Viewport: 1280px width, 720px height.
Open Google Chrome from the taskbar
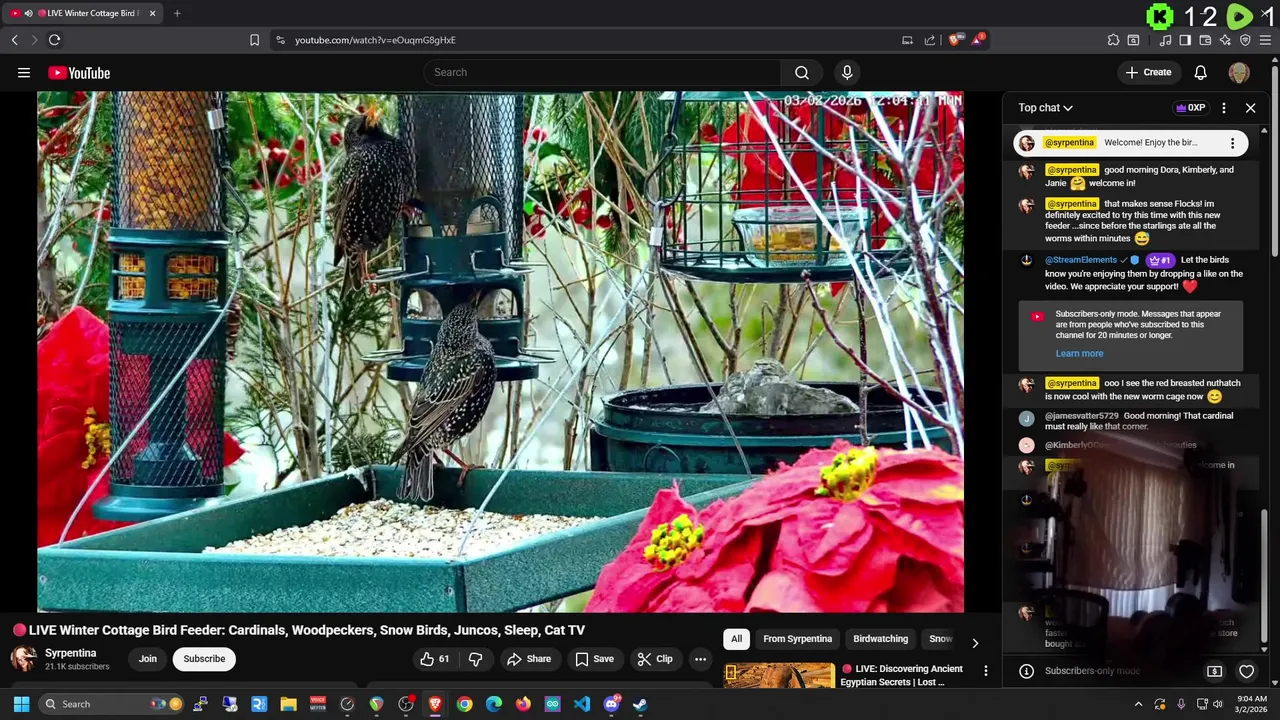tap(464, 704)
